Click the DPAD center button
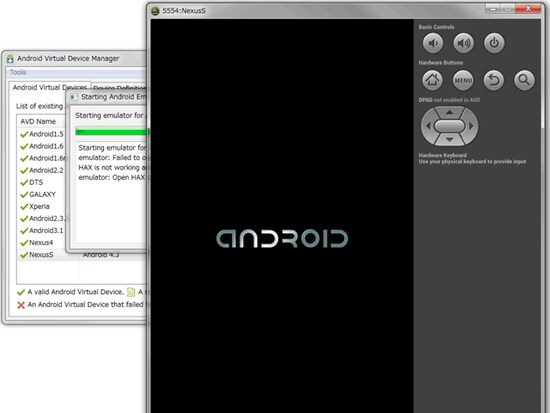The height and width of the screenshot is (413, 550). (x=449, y=126)
